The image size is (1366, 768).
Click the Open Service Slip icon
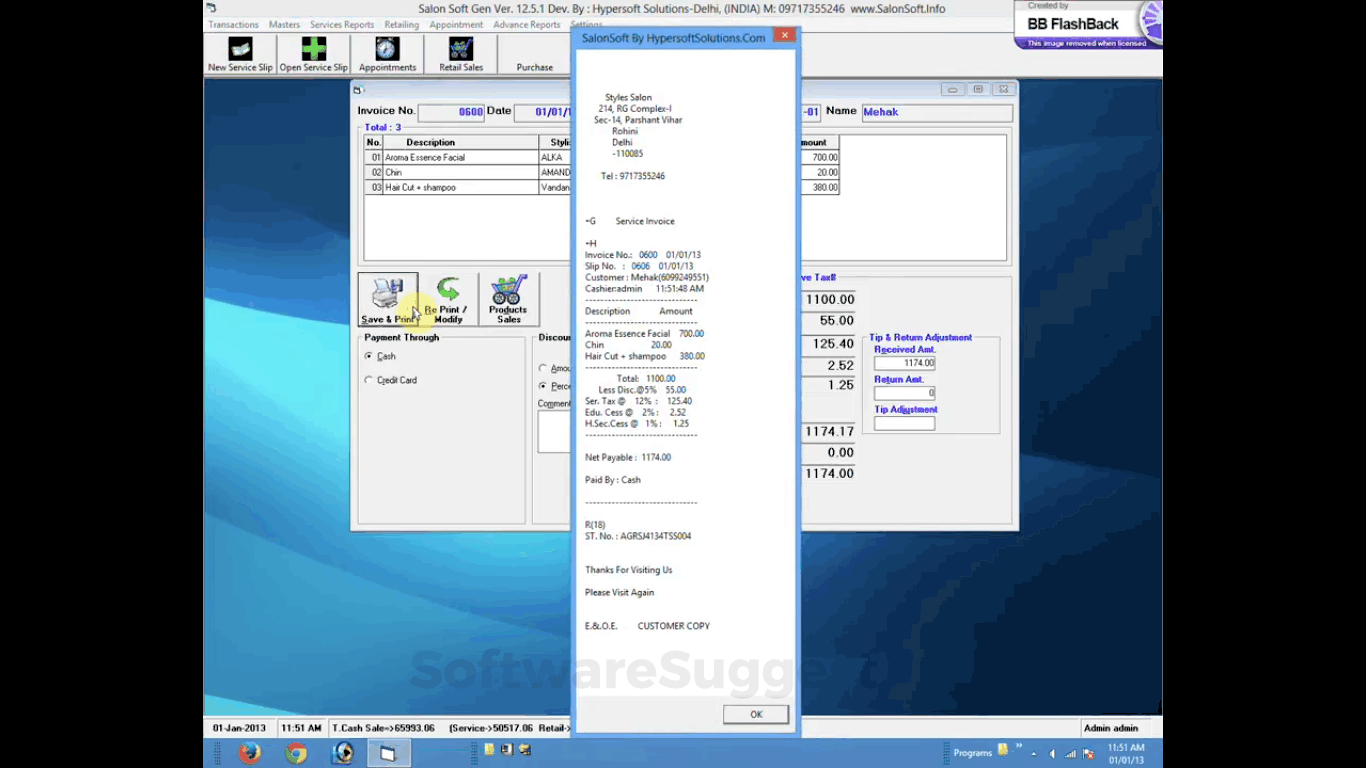313,54
